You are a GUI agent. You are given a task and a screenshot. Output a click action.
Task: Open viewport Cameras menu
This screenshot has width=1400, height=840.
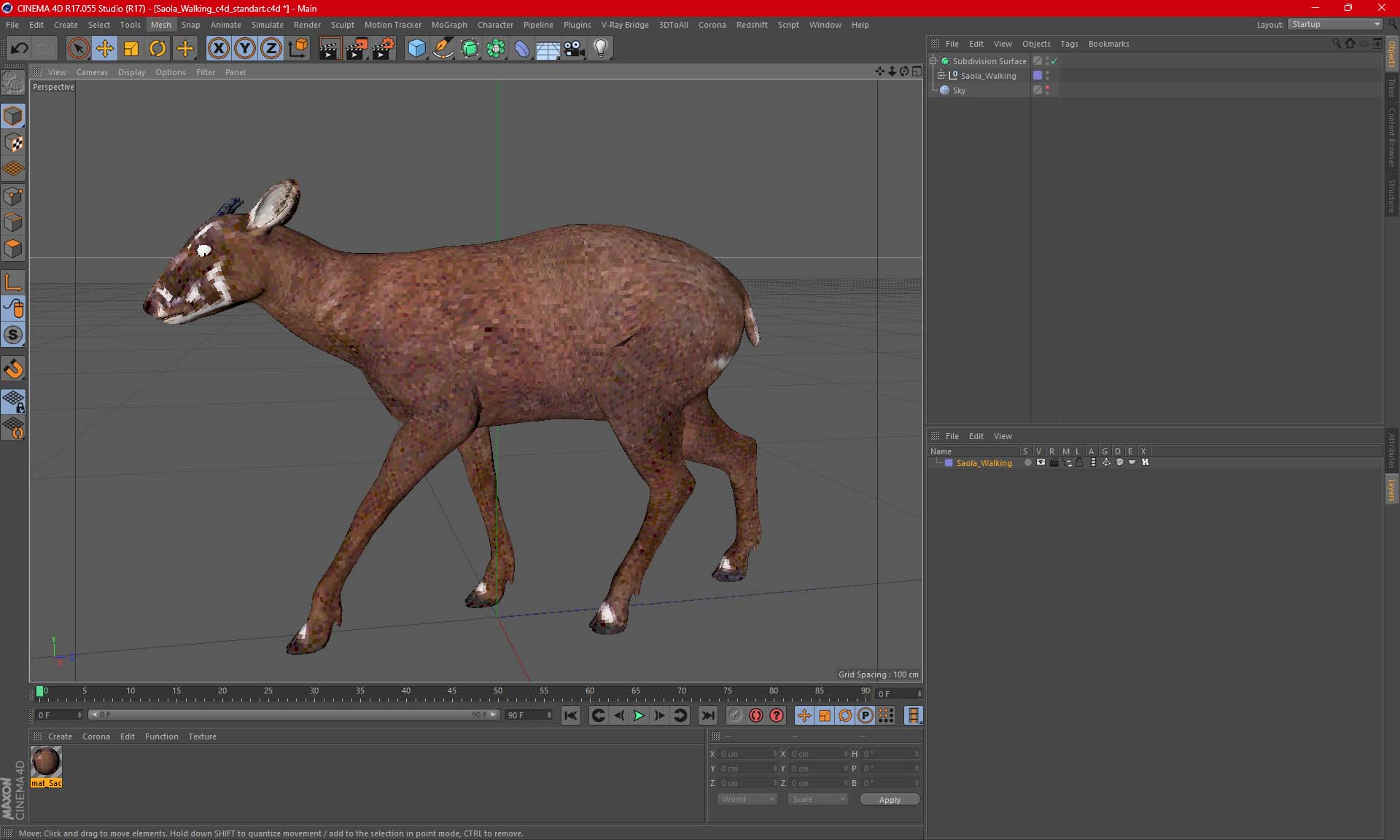pyautogui.click(x=92, y=72)
